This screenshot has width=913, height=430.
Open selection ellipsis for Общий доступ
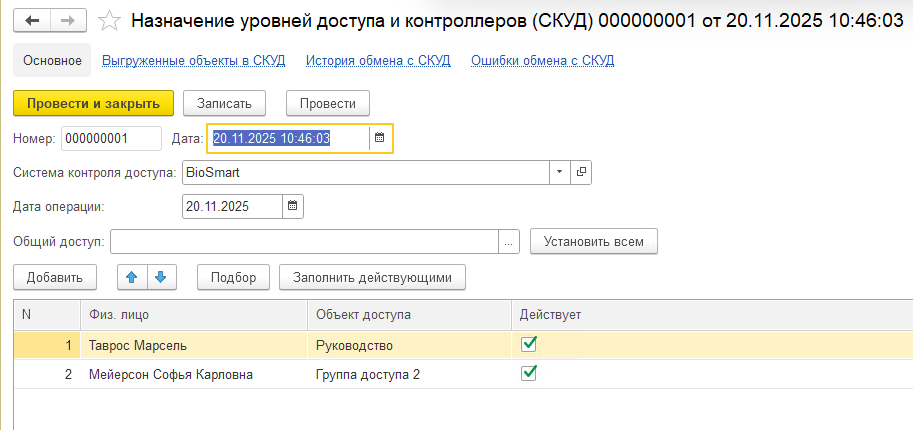point(510,242)
